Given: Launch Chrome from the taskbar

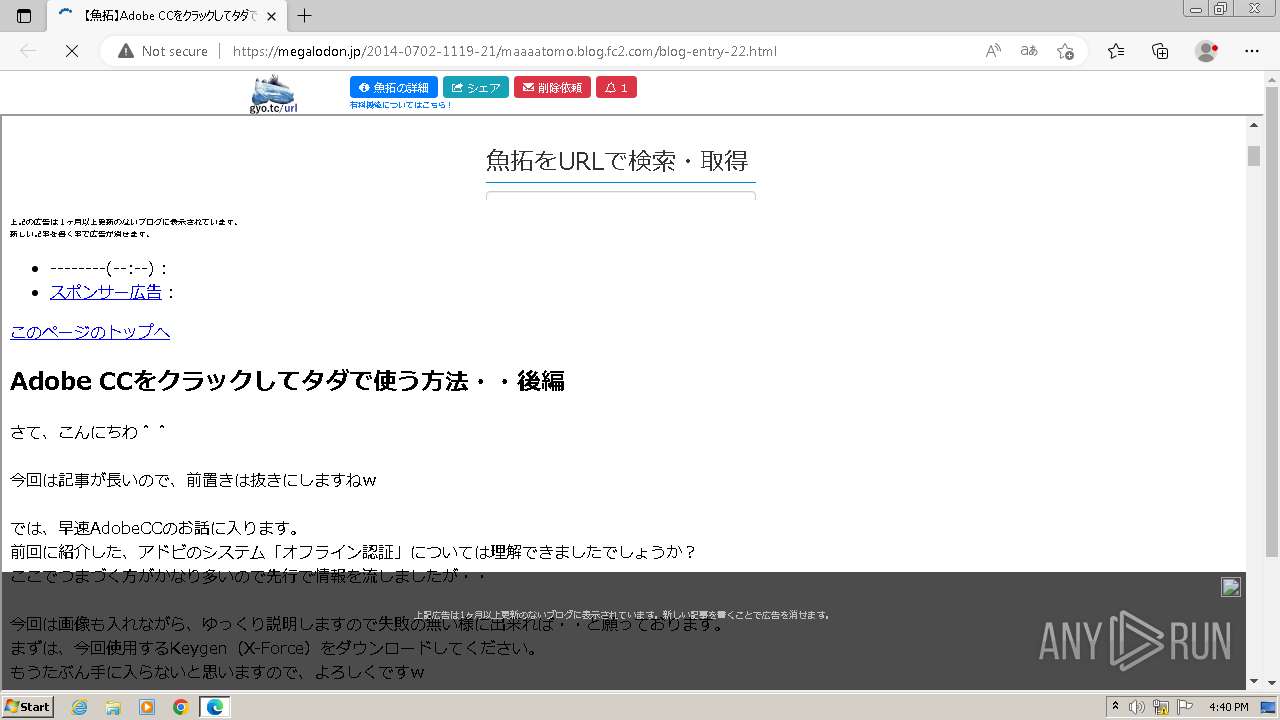Looking at the screenshot, I should [181, 707].
